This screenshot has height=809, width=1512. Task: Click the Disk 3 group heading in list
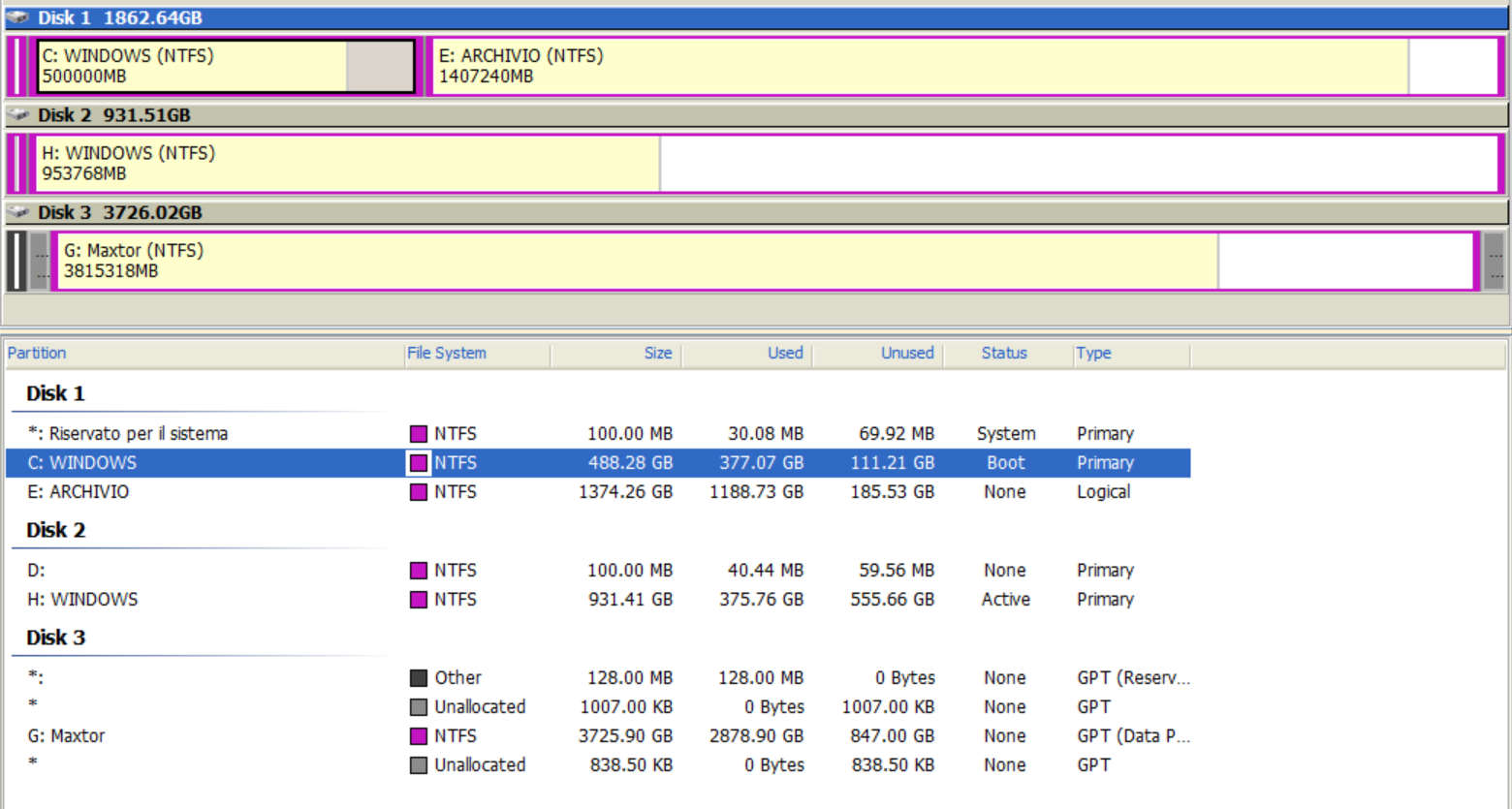tap(55, 638)
